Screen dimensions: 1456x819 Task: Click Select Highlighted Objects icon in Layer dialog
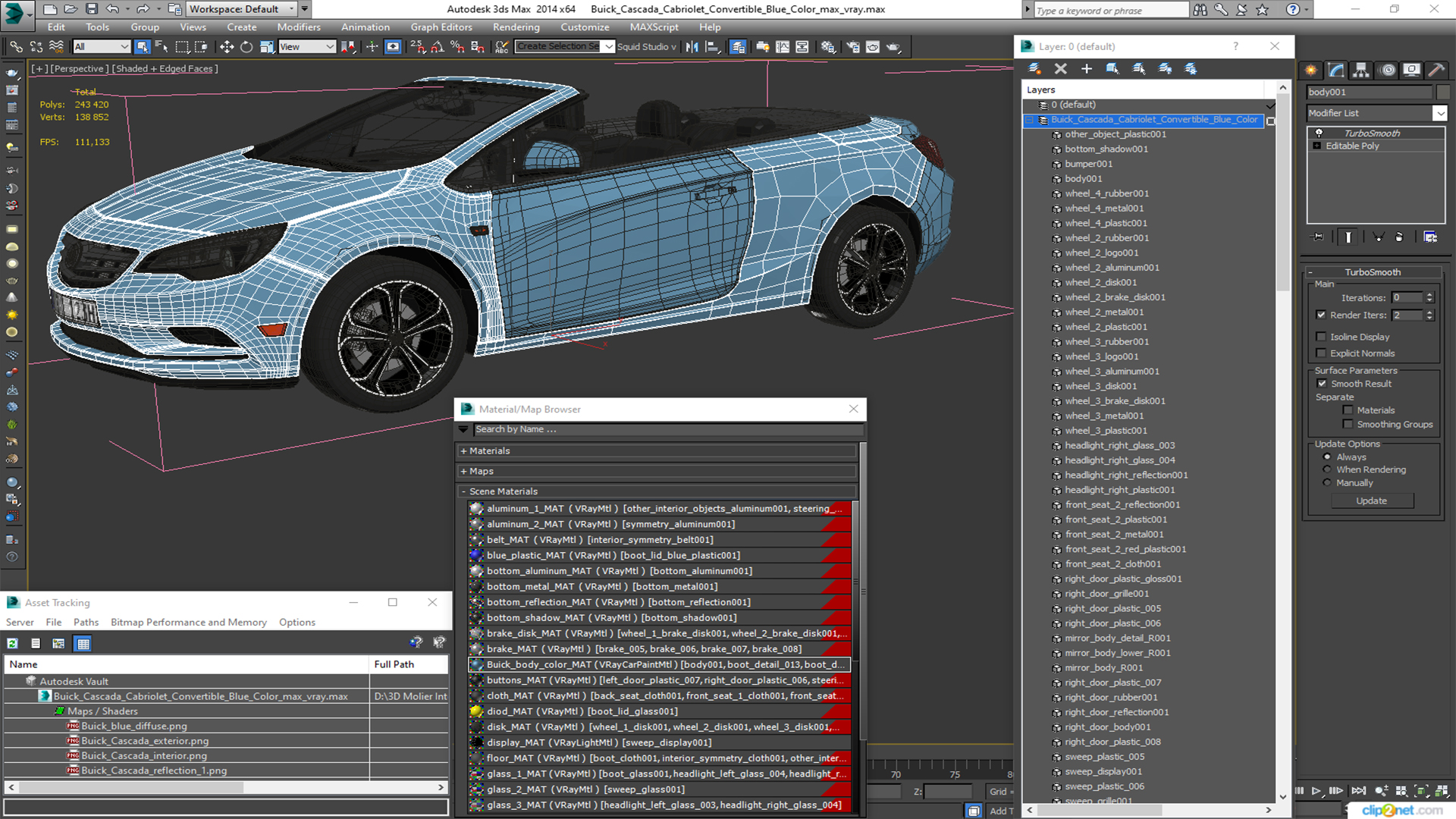[1112, 68]
